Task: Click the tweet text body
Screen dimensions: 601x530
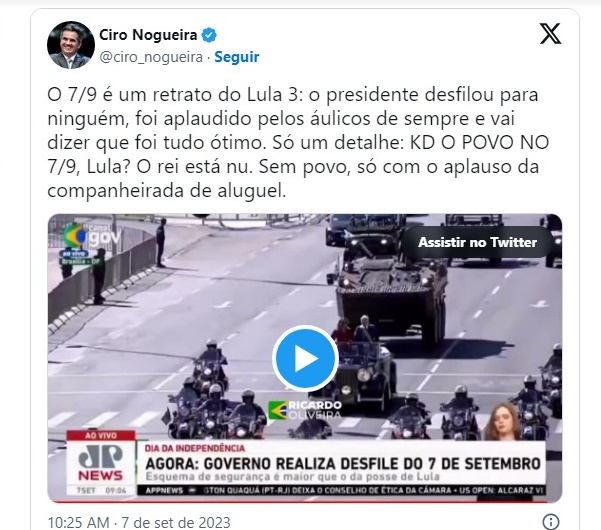Action: 298,143
